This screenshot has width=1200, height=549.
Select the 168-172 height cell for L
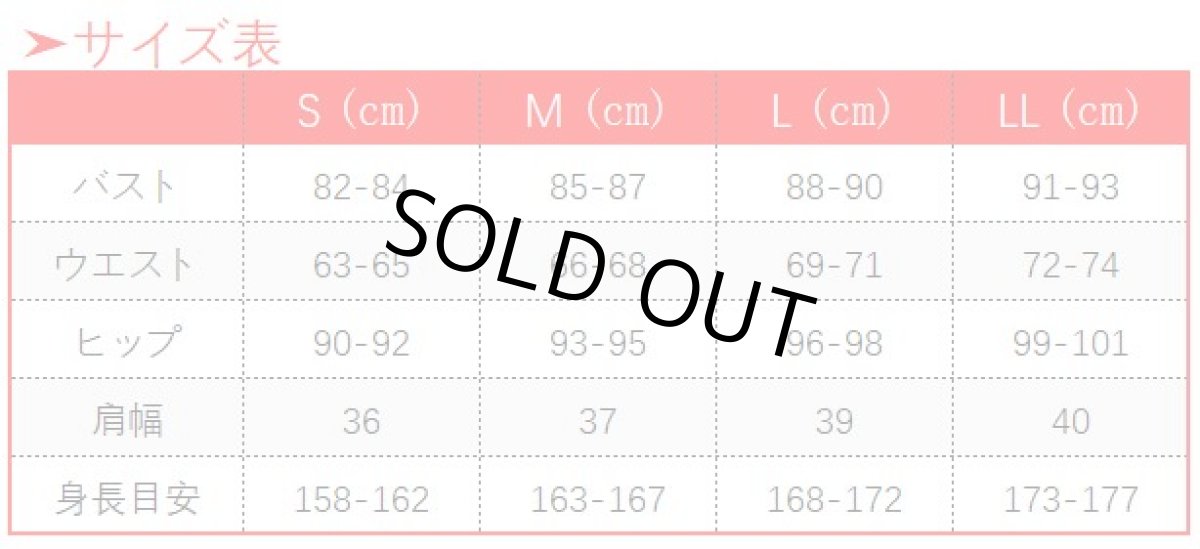click(834, 498)
